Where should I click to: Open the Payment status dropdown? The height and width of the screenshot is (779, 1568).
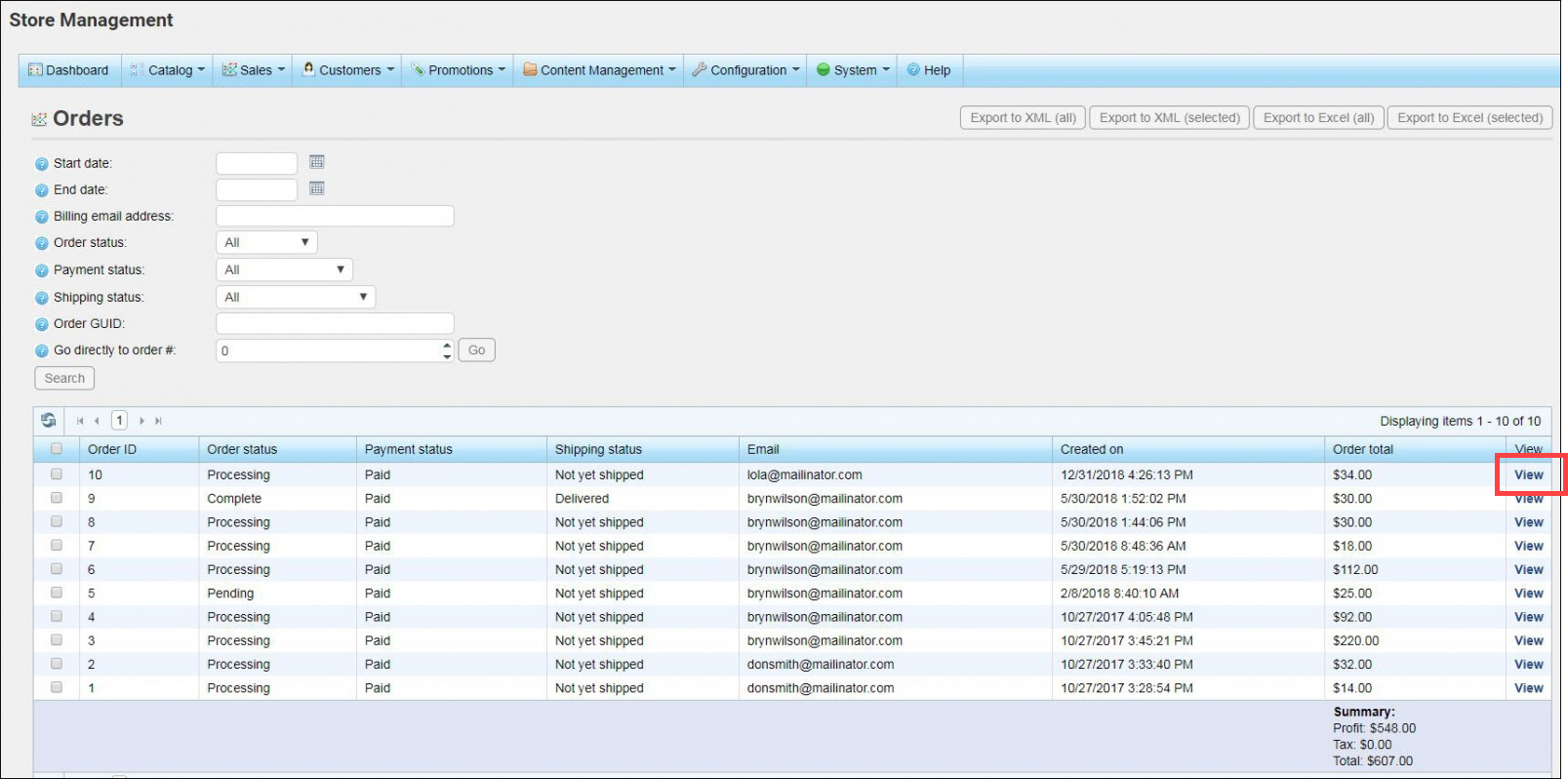click(284, 269)
